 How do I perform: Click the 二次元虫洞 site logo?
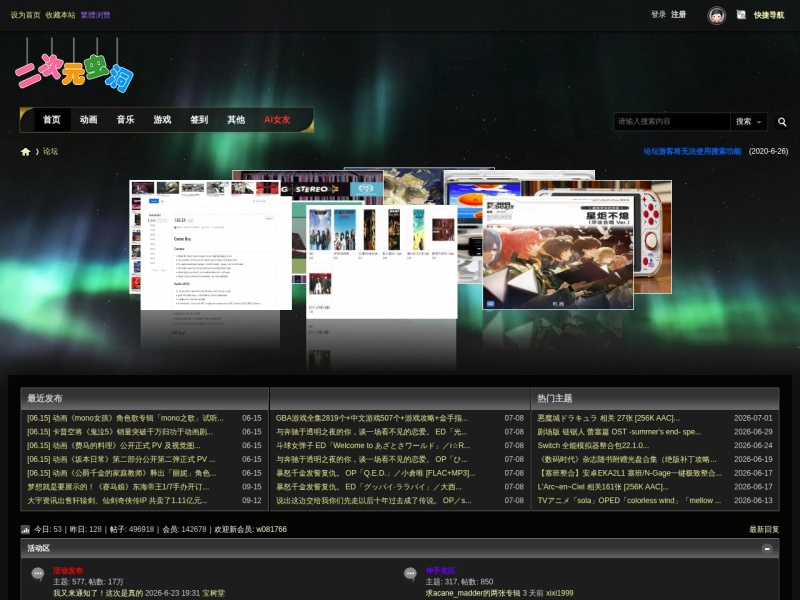pos(74,66)
